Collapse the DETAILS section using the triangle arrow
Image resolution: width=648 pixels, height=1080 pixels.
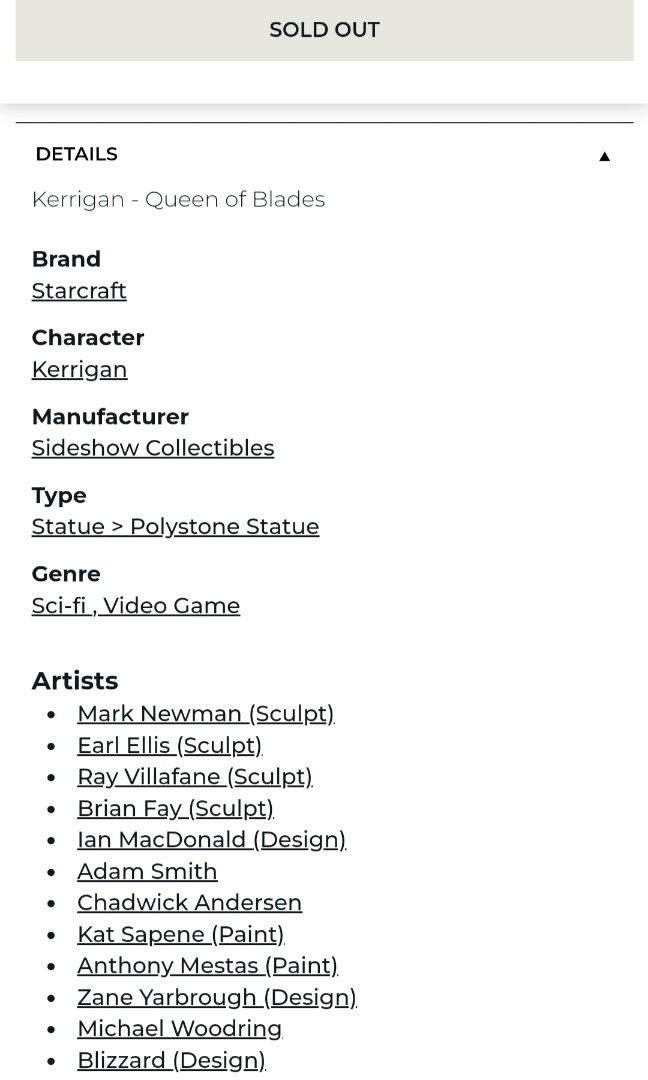click(x=604, y=156)
